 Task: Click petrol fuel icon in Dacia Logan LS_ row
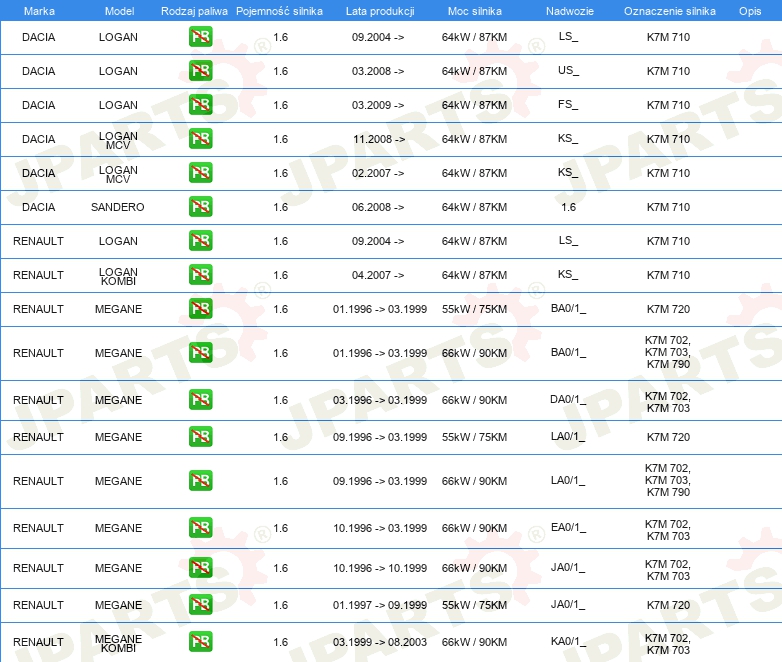200,37
